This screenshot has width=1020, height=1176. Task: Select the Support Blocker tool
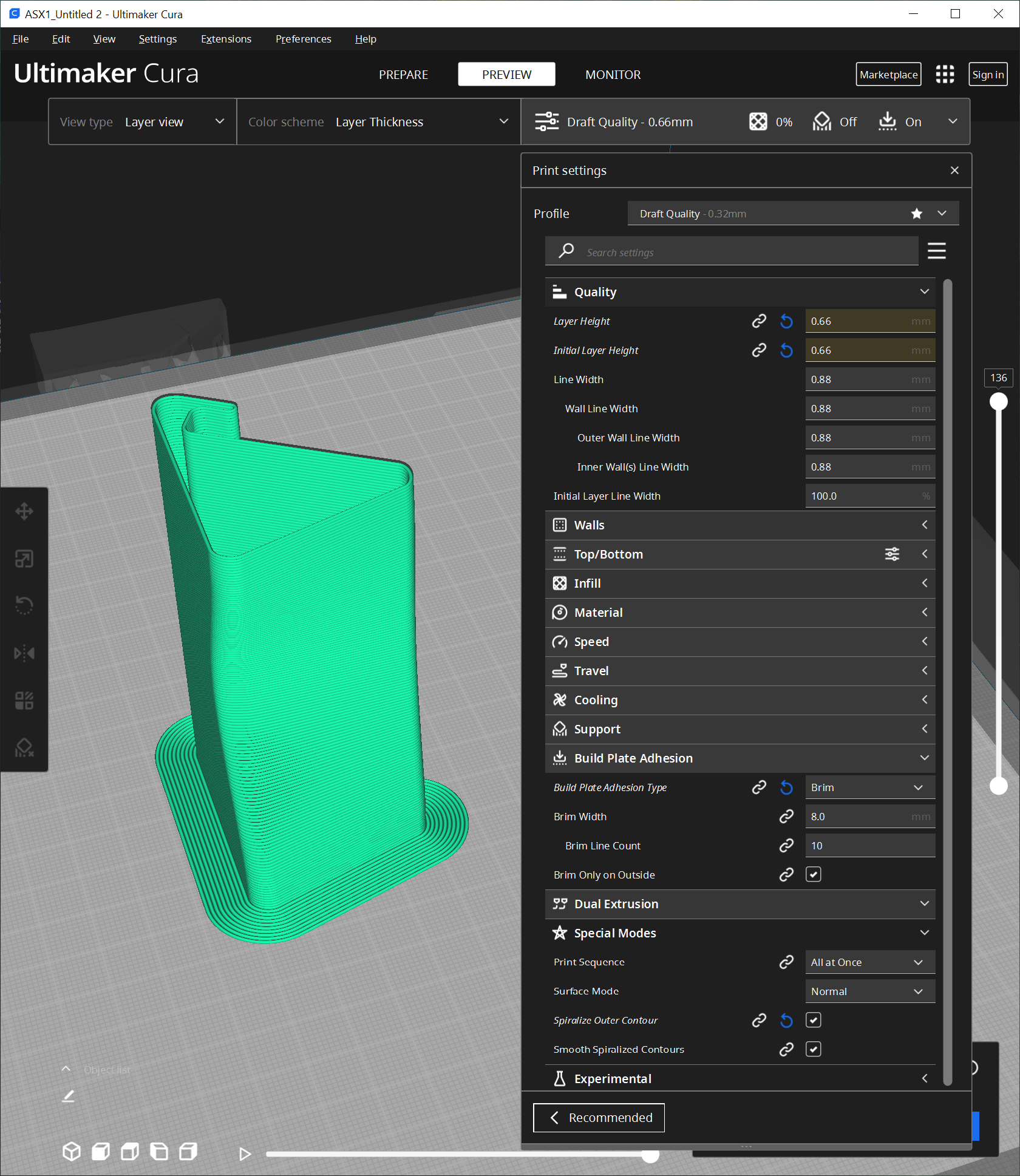(x=24, y=748)
